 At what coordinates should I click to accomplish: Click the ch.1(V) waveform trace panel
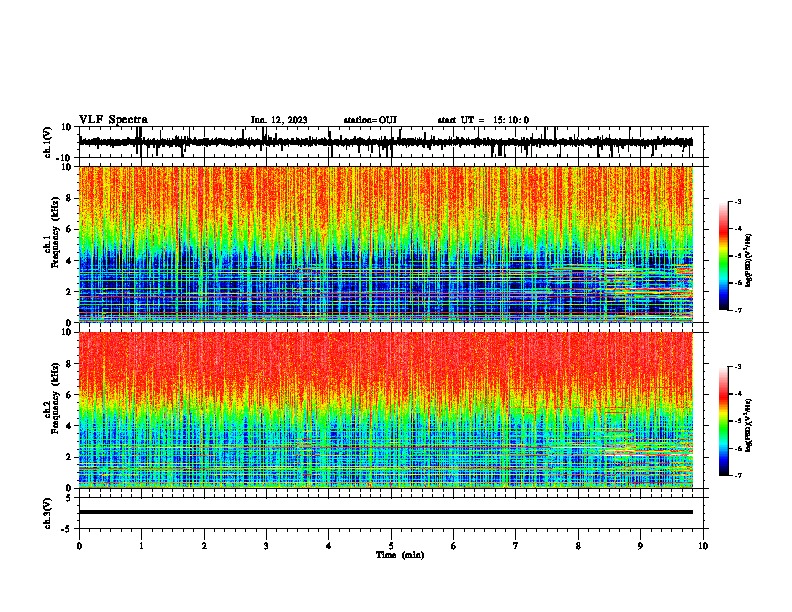[x=391, y=142]
